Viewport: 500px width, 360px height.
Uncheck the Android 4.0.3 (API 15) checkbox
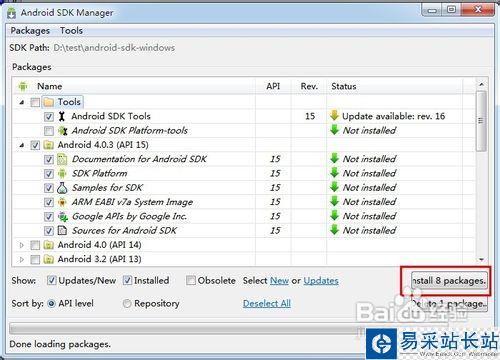click(35, 145)
